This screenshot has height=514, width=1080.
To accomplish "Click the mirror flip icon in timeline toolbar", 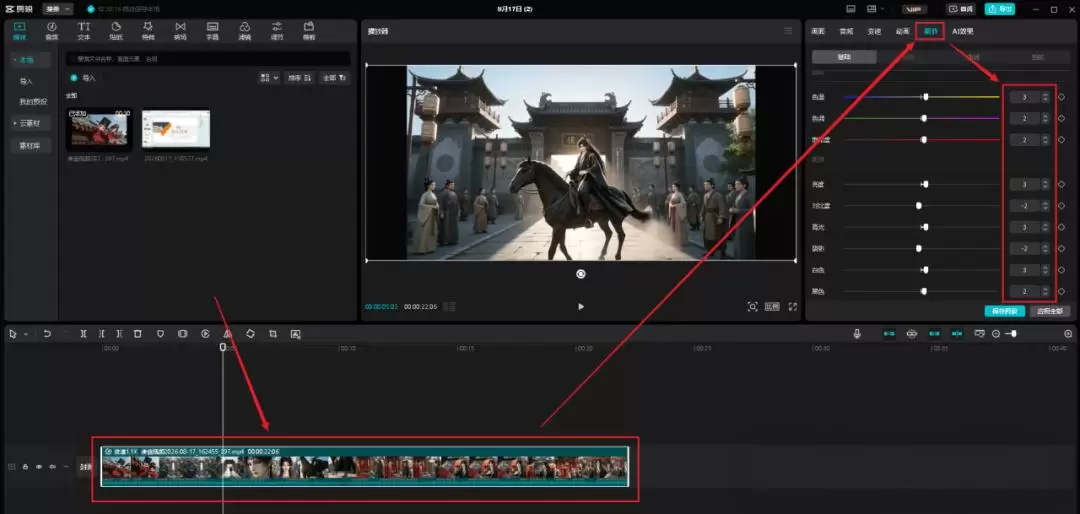I will coord(227,333).
